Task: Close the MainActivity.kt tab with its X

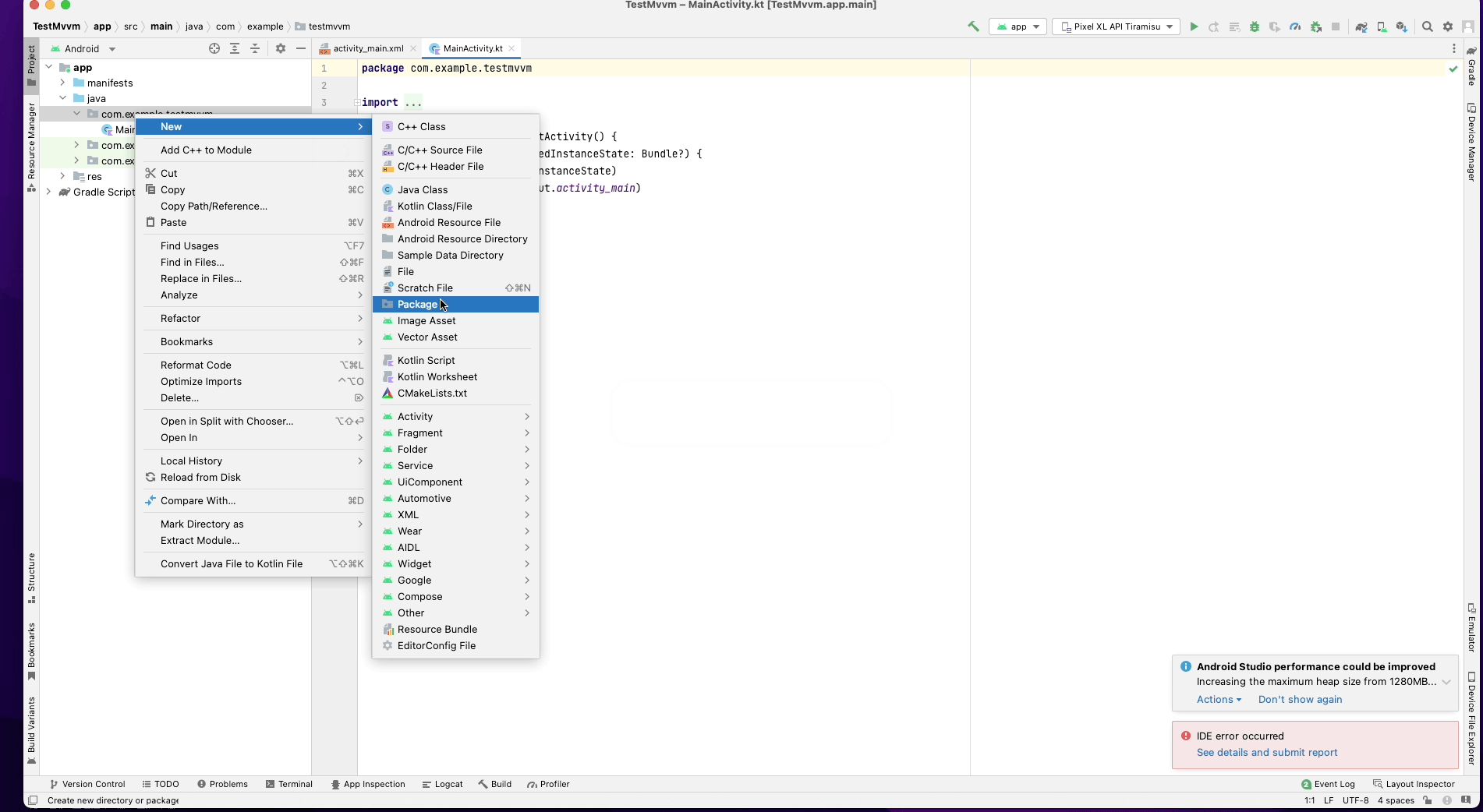Action: point(511,48)
